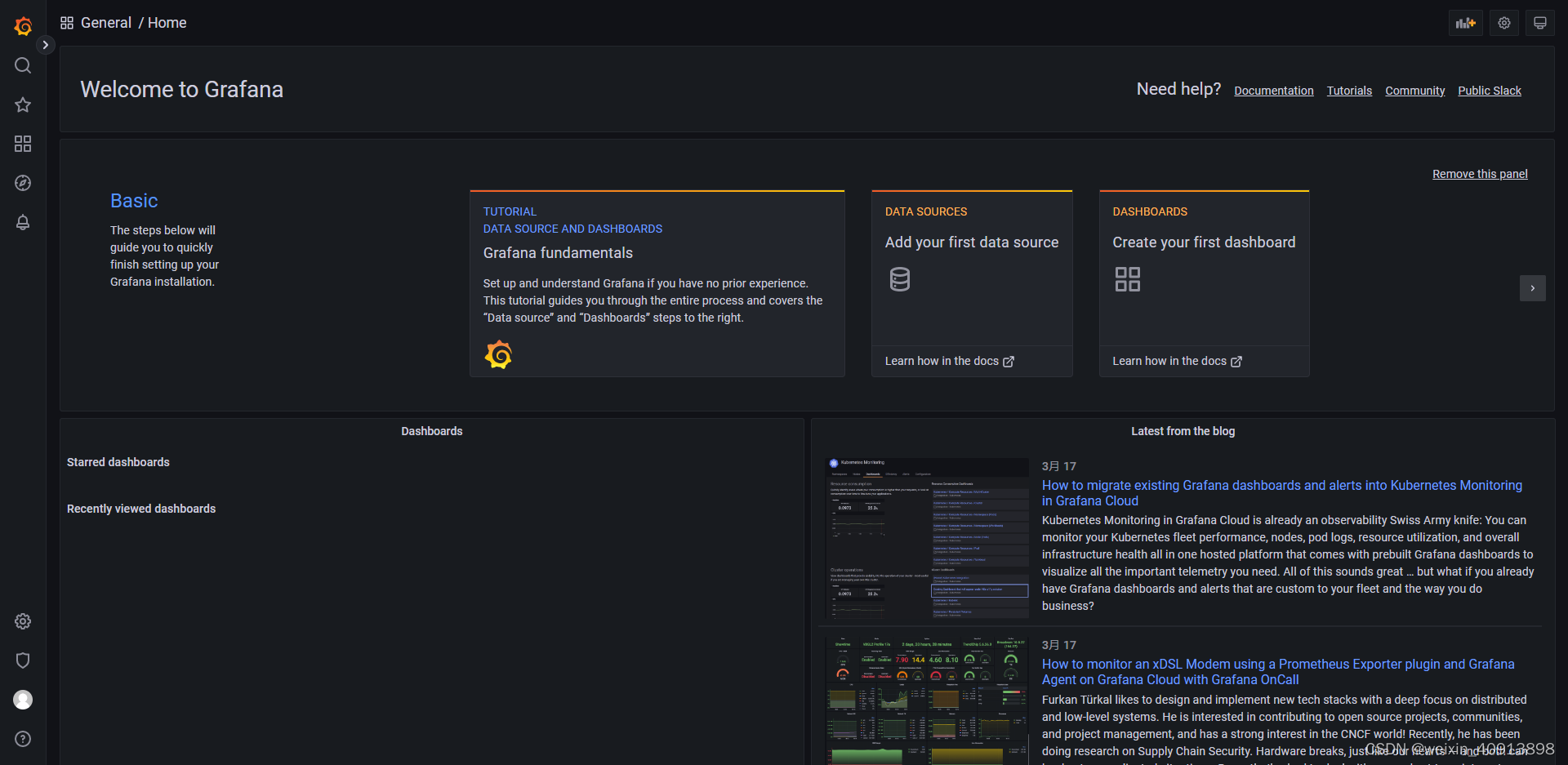
Task: Open data sources Learn how in docs
Action: tap(949, 361)
